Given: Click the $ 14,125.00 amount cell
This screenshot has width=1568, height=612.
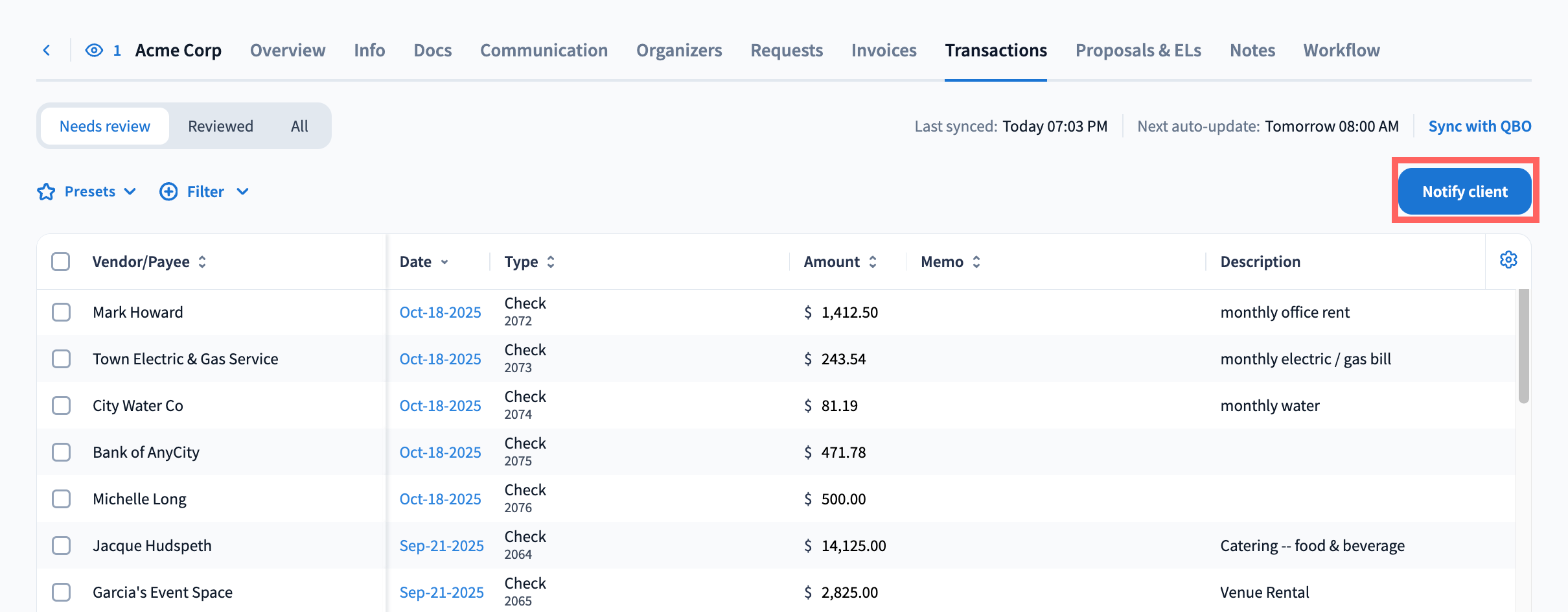Looking at the screenshot, I should [845, 546].
